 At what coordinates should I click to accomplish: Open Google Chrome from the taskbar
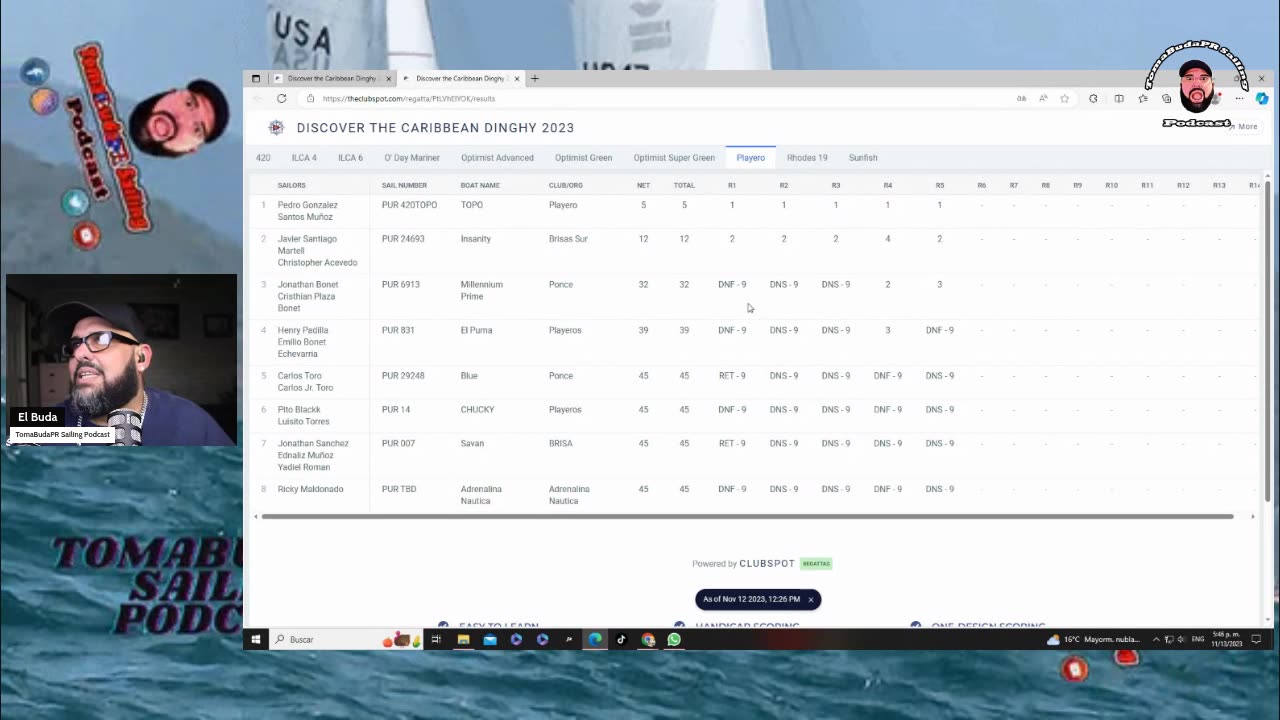click(x=648, y=639)
